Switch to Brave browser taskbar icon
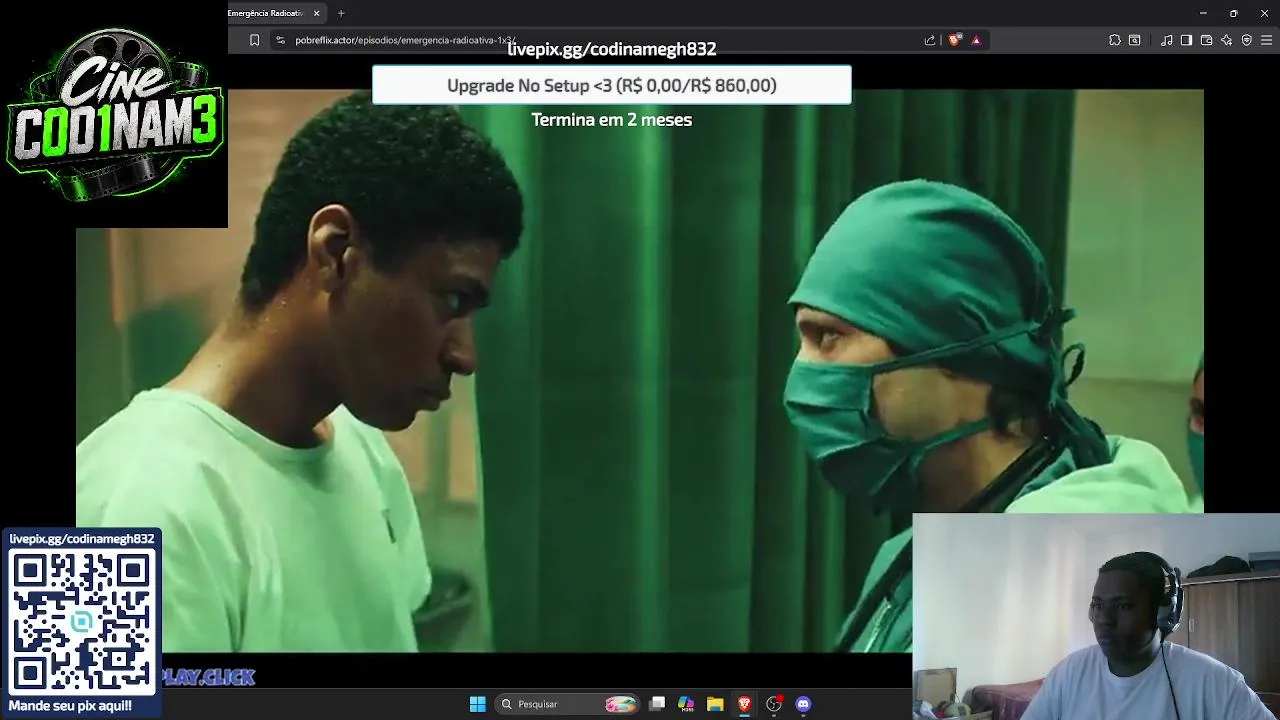This screenshot has height=720, width=1280. [744, 704]
